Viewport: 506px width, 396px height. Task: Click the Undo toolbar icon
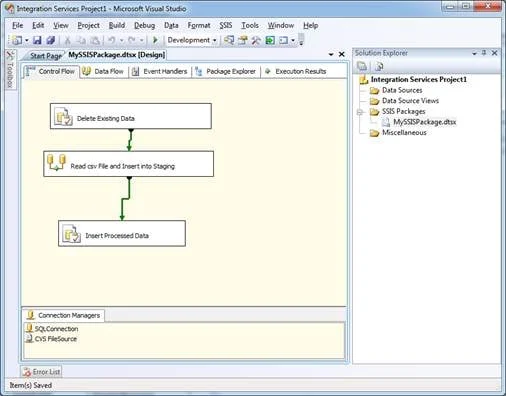112,40
